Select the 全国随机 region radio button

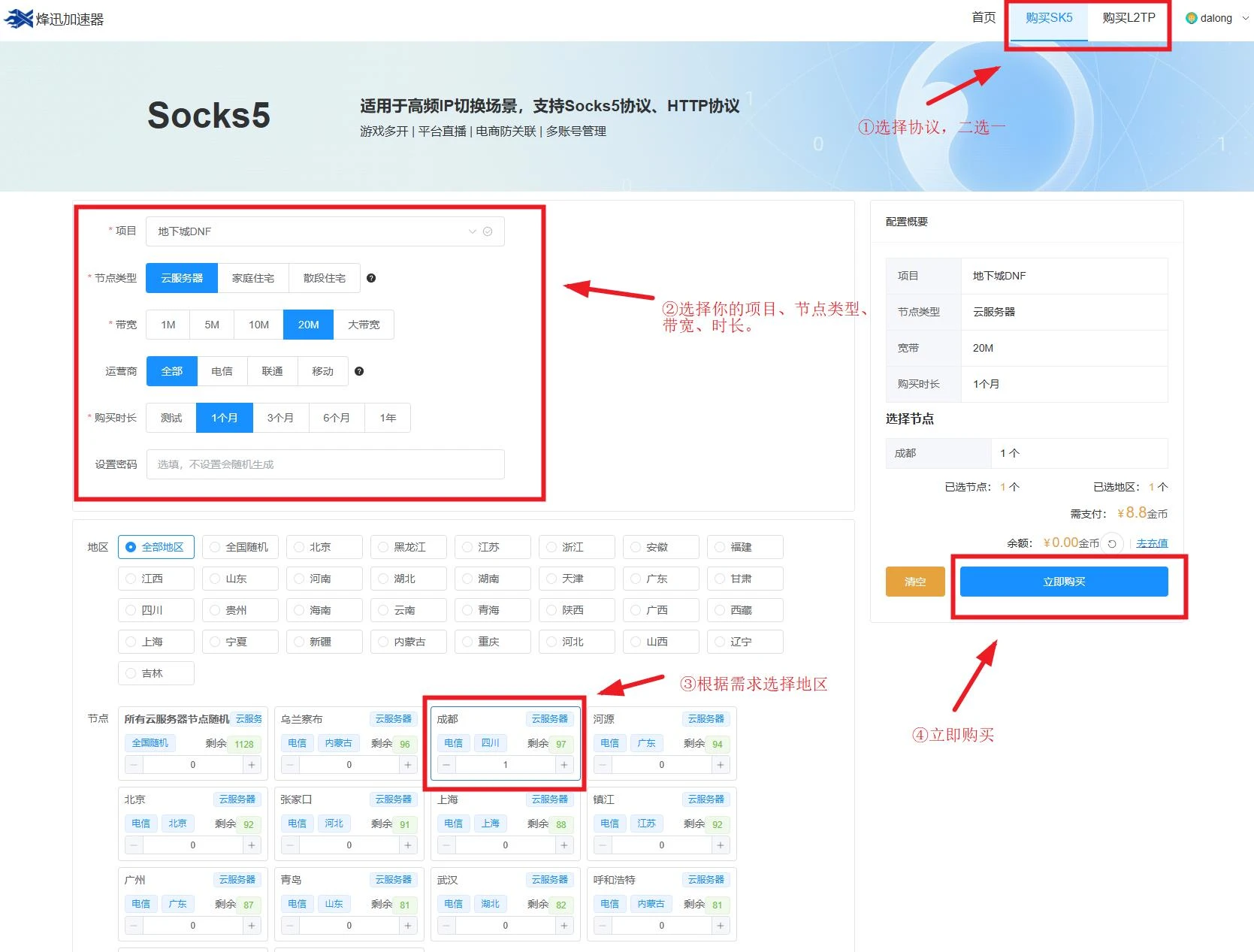(x=215, y=547)
